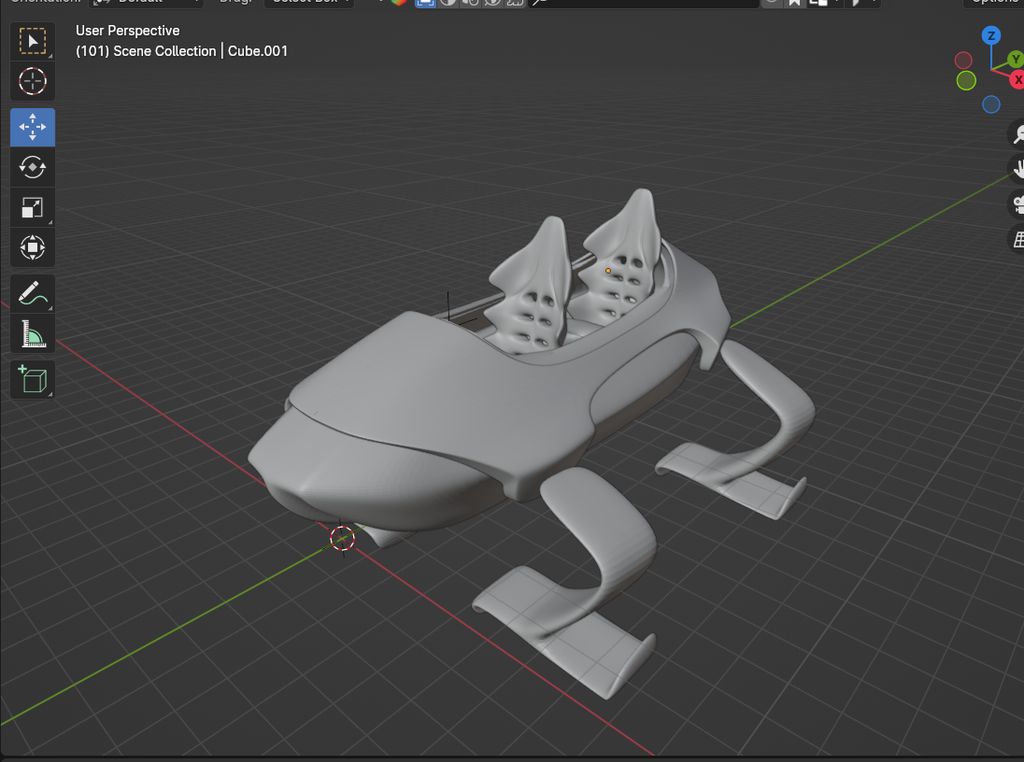Viewport: 1024px width, 762px height.
Task: Click the zoom magnifier viewport button
Action: tap(1017, 134)
